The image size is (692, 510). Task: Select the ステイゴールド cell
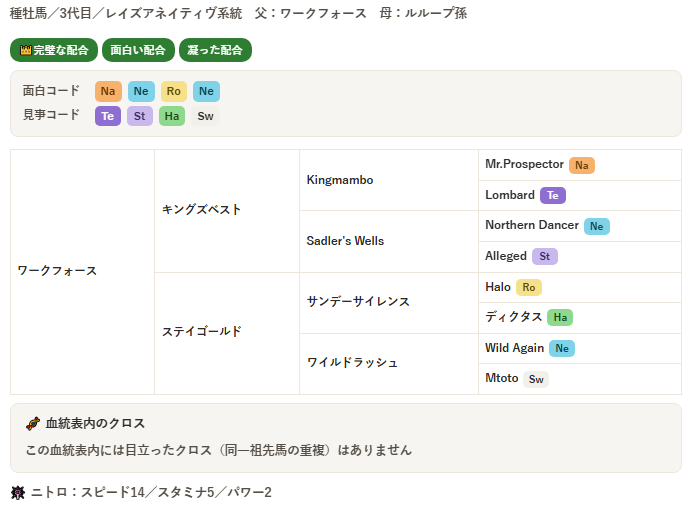[x=227, y=334]
